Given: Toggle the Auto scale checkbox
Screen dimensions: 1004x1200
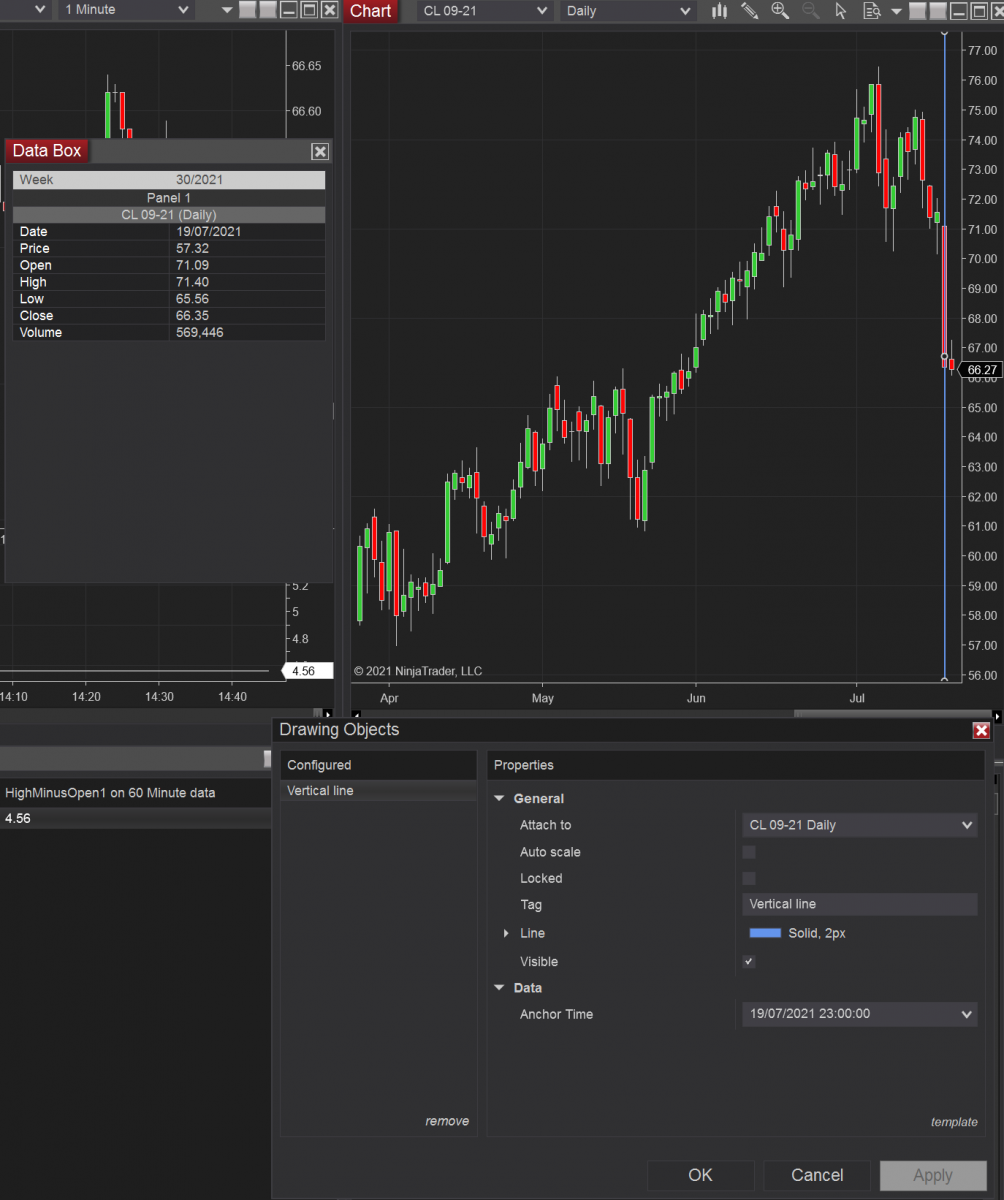Looking at the screenshot, I should coord(749,852).
